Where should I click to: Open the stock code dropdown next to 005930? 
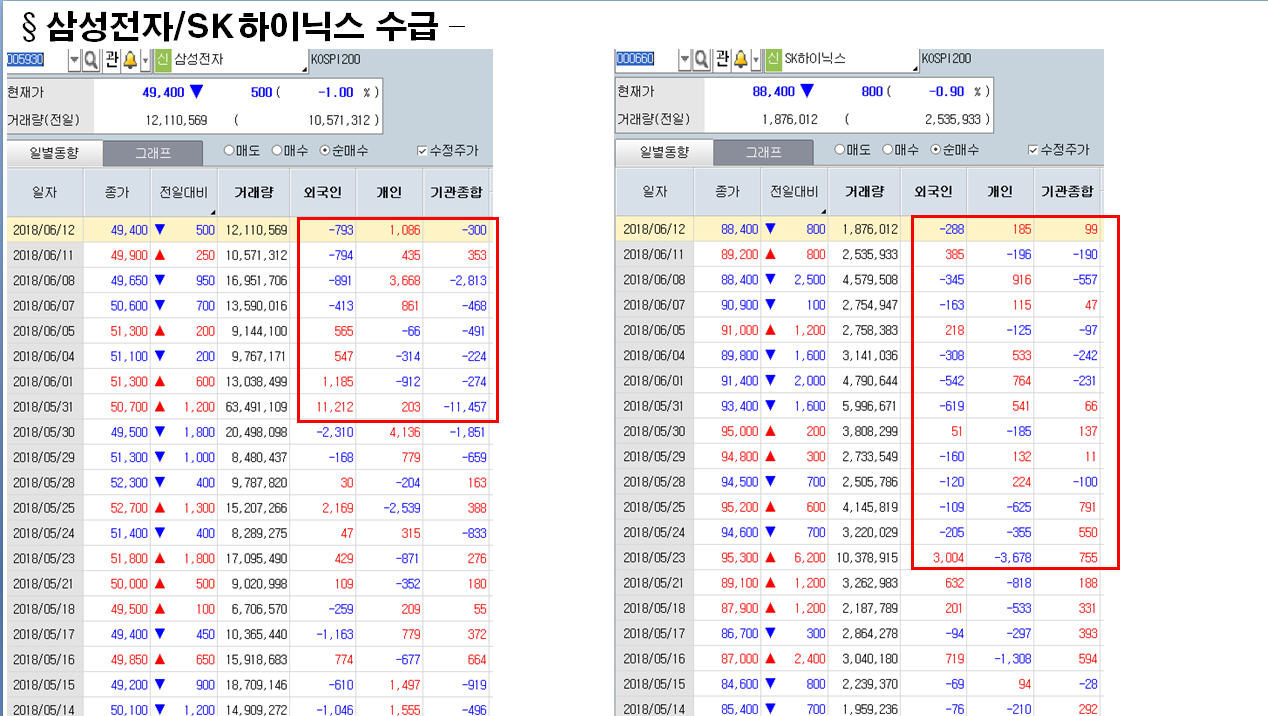pyautogui.click(x=74, y=60)
